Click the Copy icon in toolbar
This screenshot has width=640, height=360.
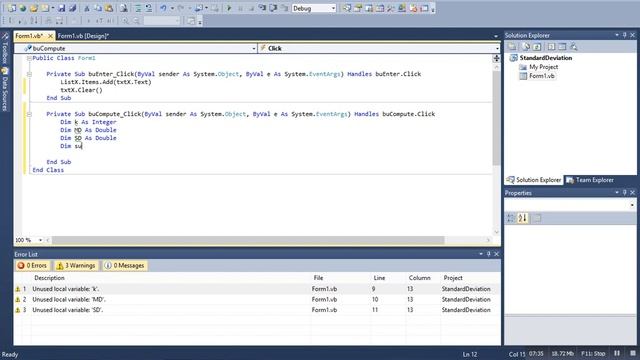pyautogui.click(x=98, y=8)
